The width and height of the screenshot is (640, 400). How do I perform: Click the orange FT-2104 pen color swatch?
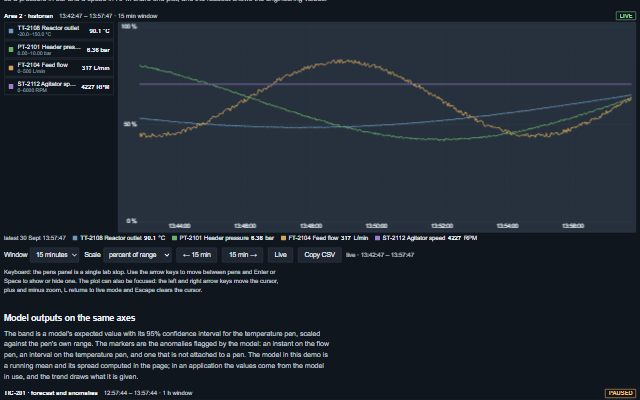(11, 68)
